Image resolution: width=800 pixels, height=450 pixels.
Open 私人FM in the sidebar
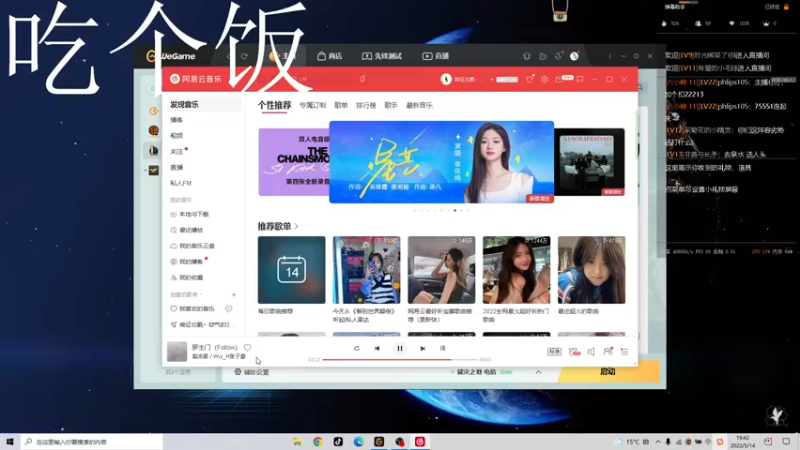181,183
